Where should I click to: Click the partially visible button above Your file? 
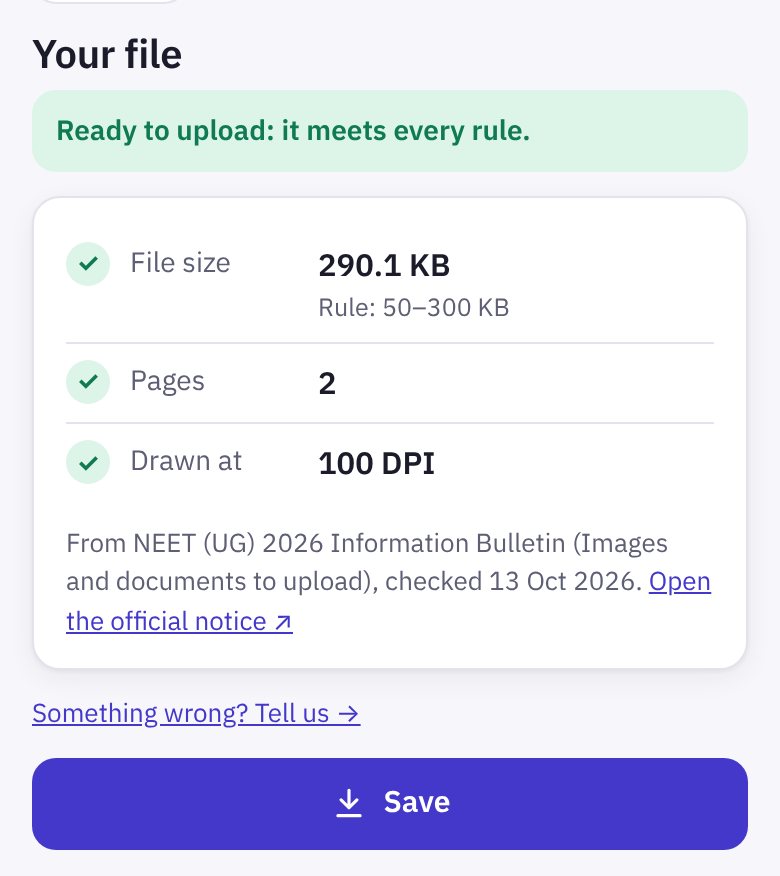coord(110,1)
